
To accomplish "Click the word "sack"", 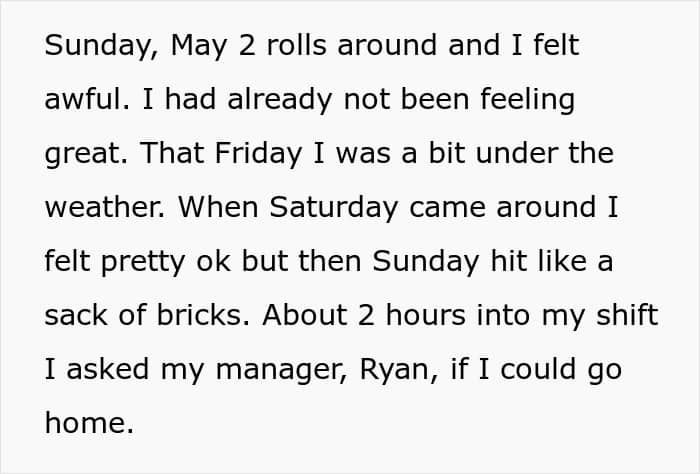I will pyautogui.click(x=77, y=315).
